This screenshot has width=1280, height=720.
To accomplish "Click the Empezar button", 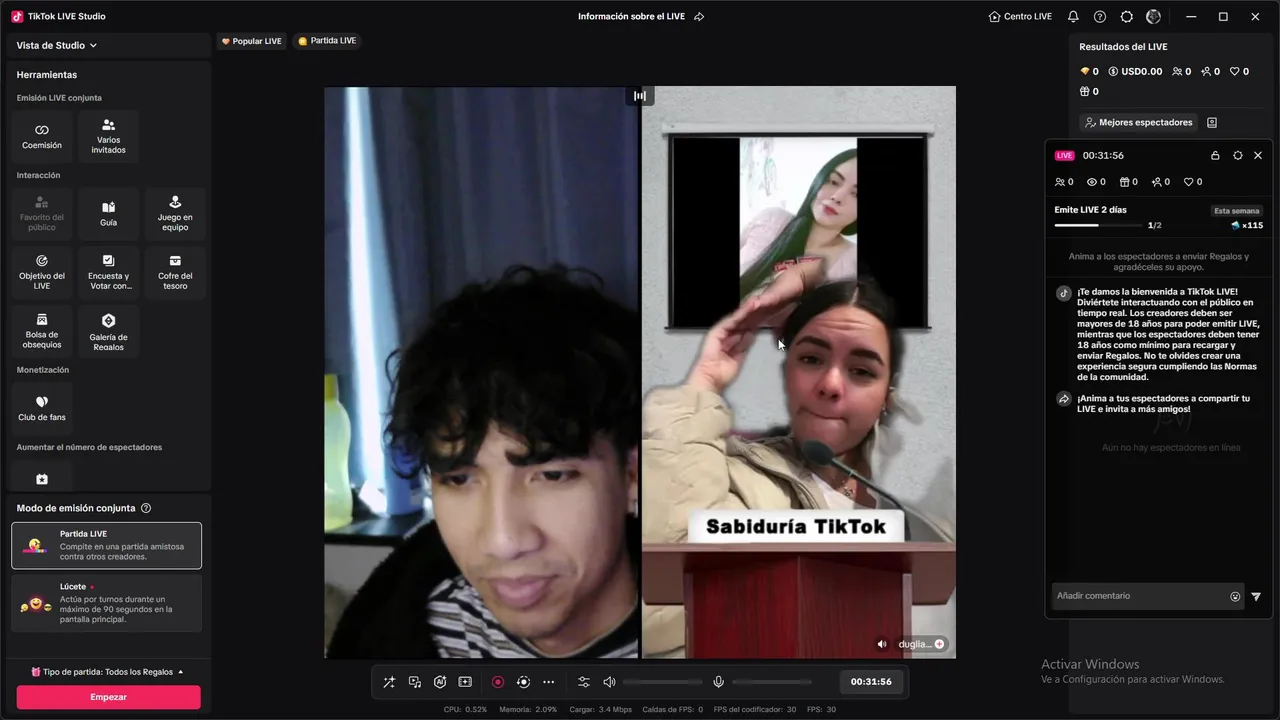I will 108,697.
